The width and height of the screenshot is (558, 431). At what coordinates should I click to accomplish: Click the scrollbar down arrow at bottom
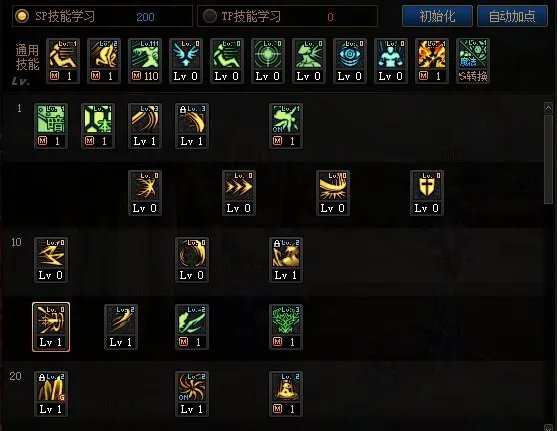548,427
